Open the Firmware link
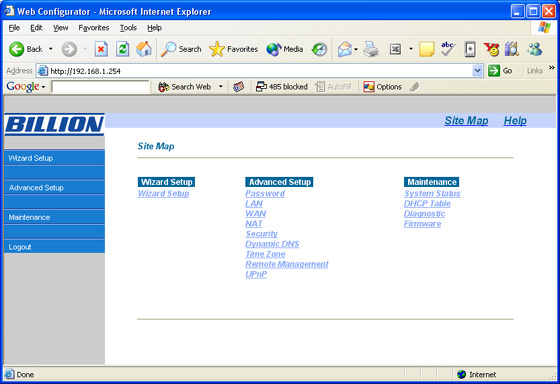Viewport: 560px width, 384px height. [422, 224]
